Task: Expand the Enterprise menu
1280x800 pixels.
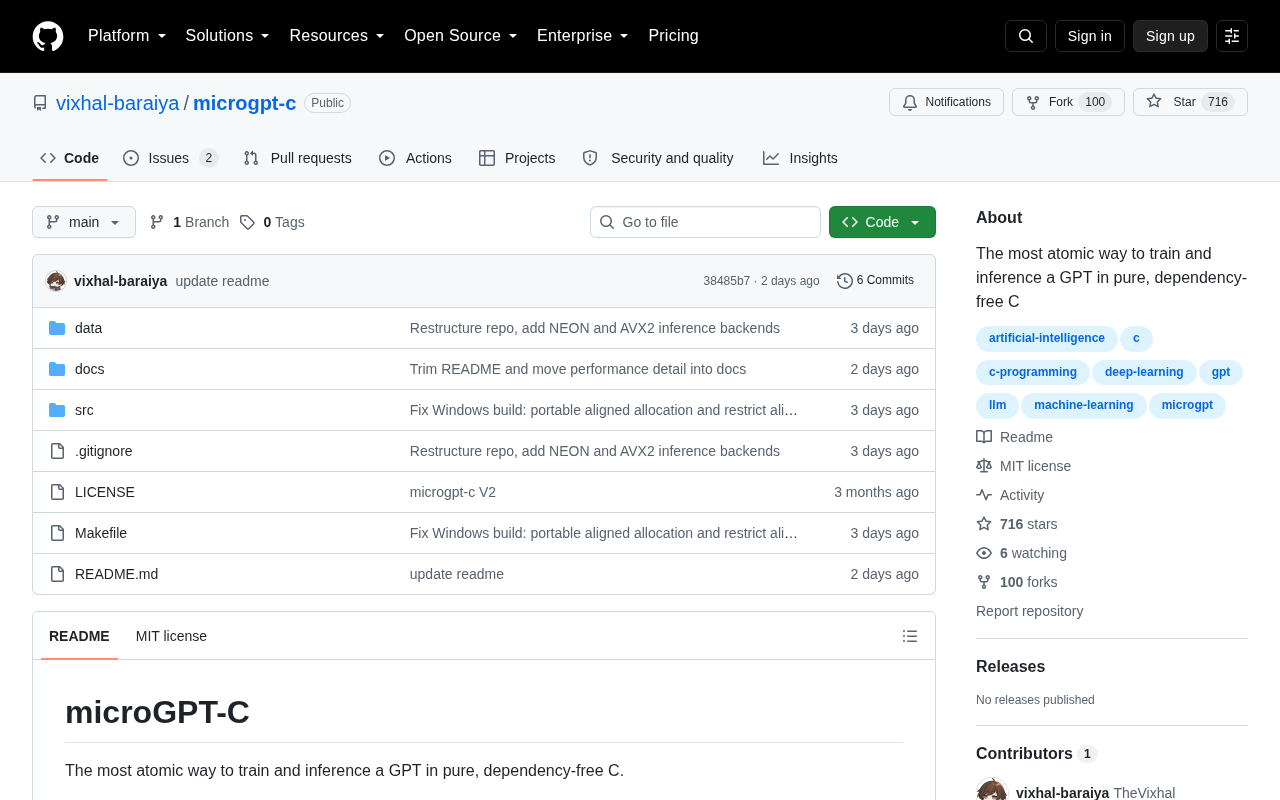Action: click(583, 36)
